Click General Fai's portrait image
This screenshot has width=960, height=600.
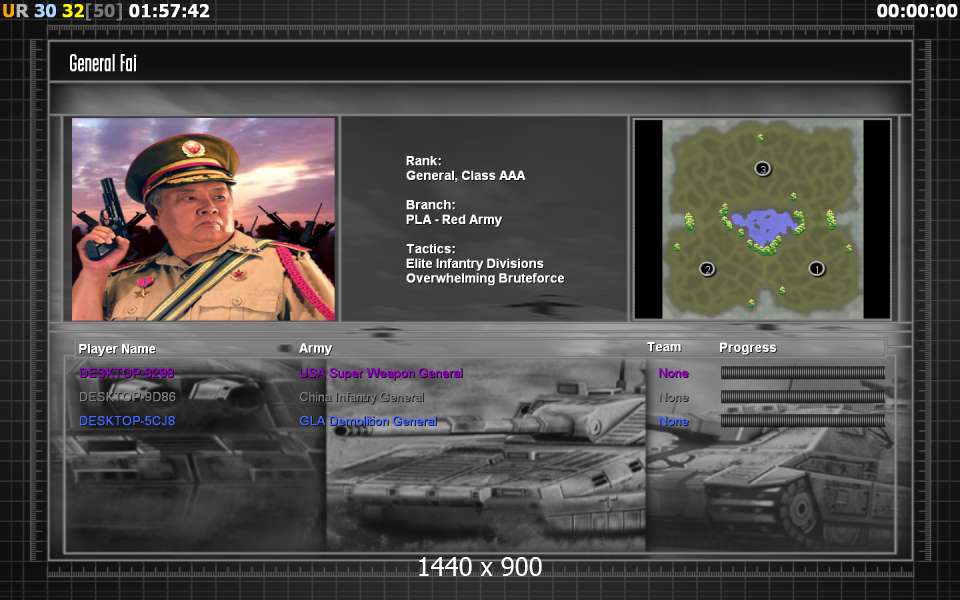click(x=203, y=219)
